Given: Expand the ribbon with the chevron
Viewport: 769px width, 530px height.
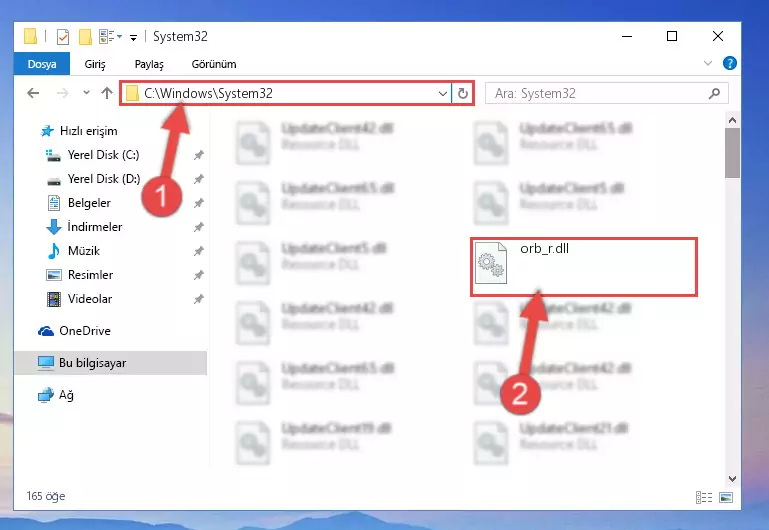Looking at the screenshot, I should click(708, 63).
